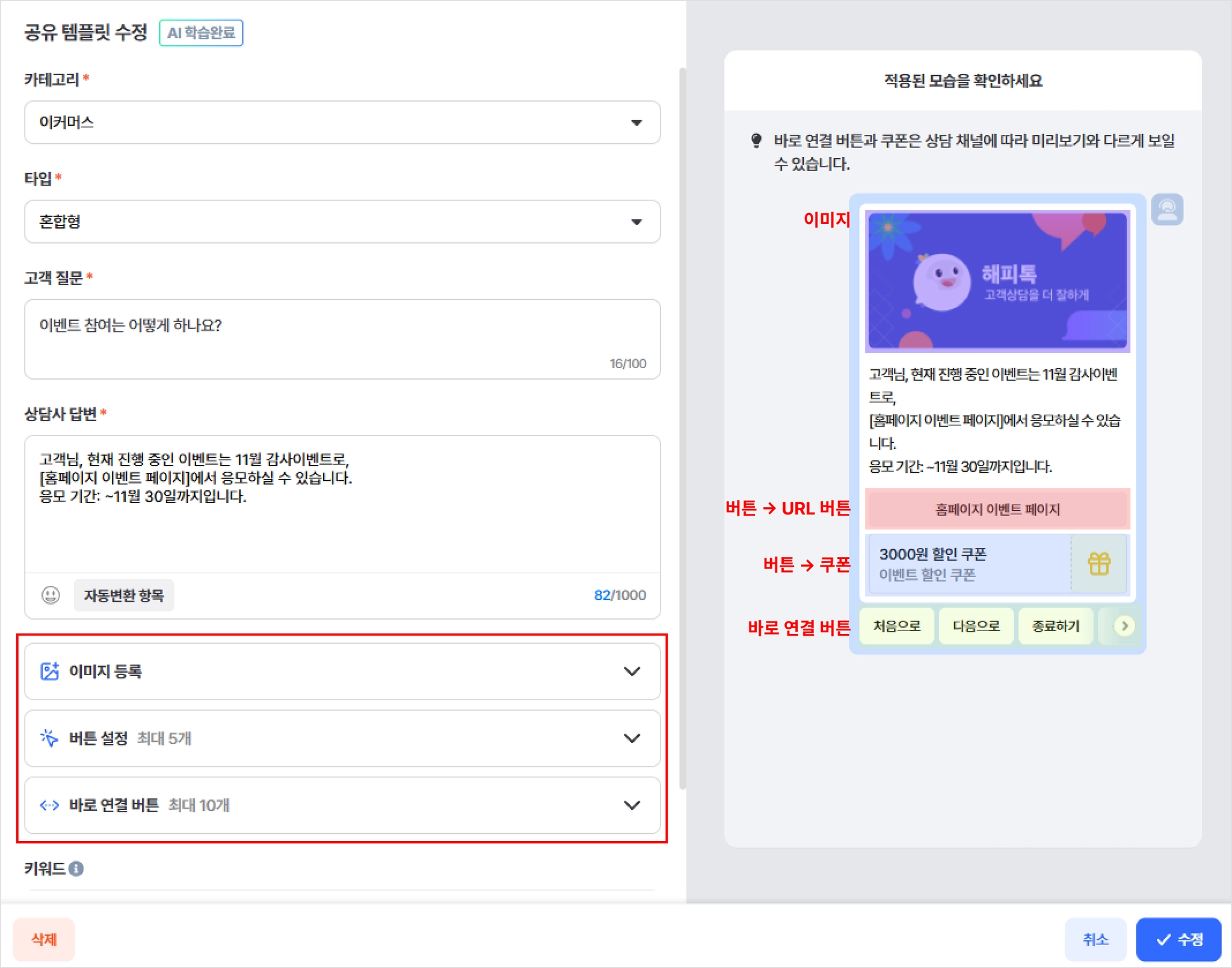The width and height of the screenshot is (1232, 968).
Task: Expand the 버튼 설정 section chevron
Action: (x=632, y=738)
